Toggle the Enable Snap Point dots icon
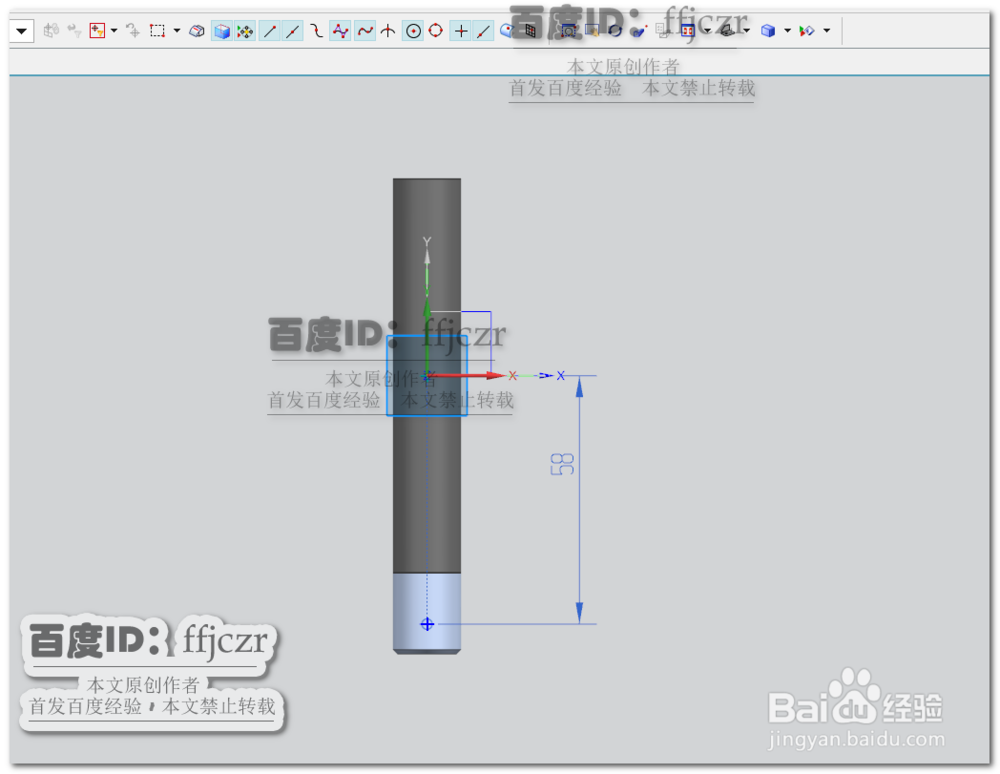 click(245, 31)
